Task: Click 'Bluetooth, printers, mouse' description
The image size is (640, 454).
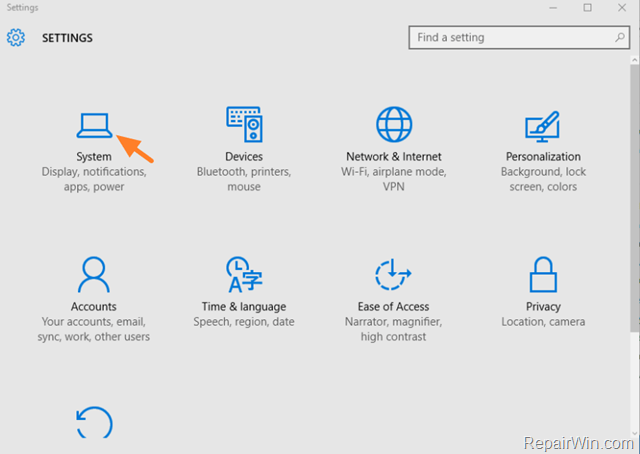Action: tap(244, 179)
